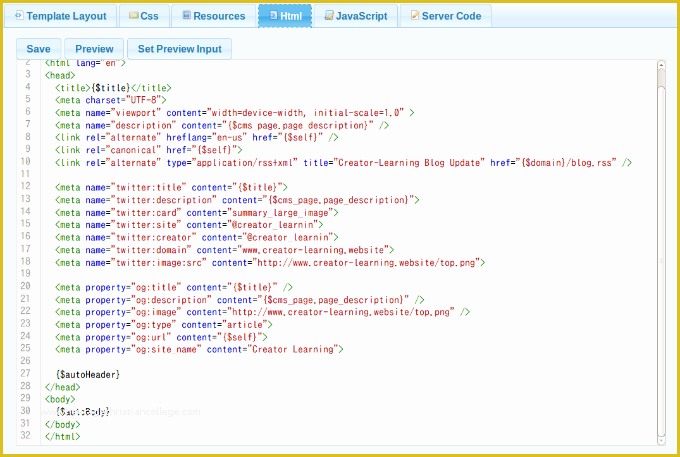Click the Set Preview Input button
Viewport: 680px width, 457px height.
click(x=180, y=49)
